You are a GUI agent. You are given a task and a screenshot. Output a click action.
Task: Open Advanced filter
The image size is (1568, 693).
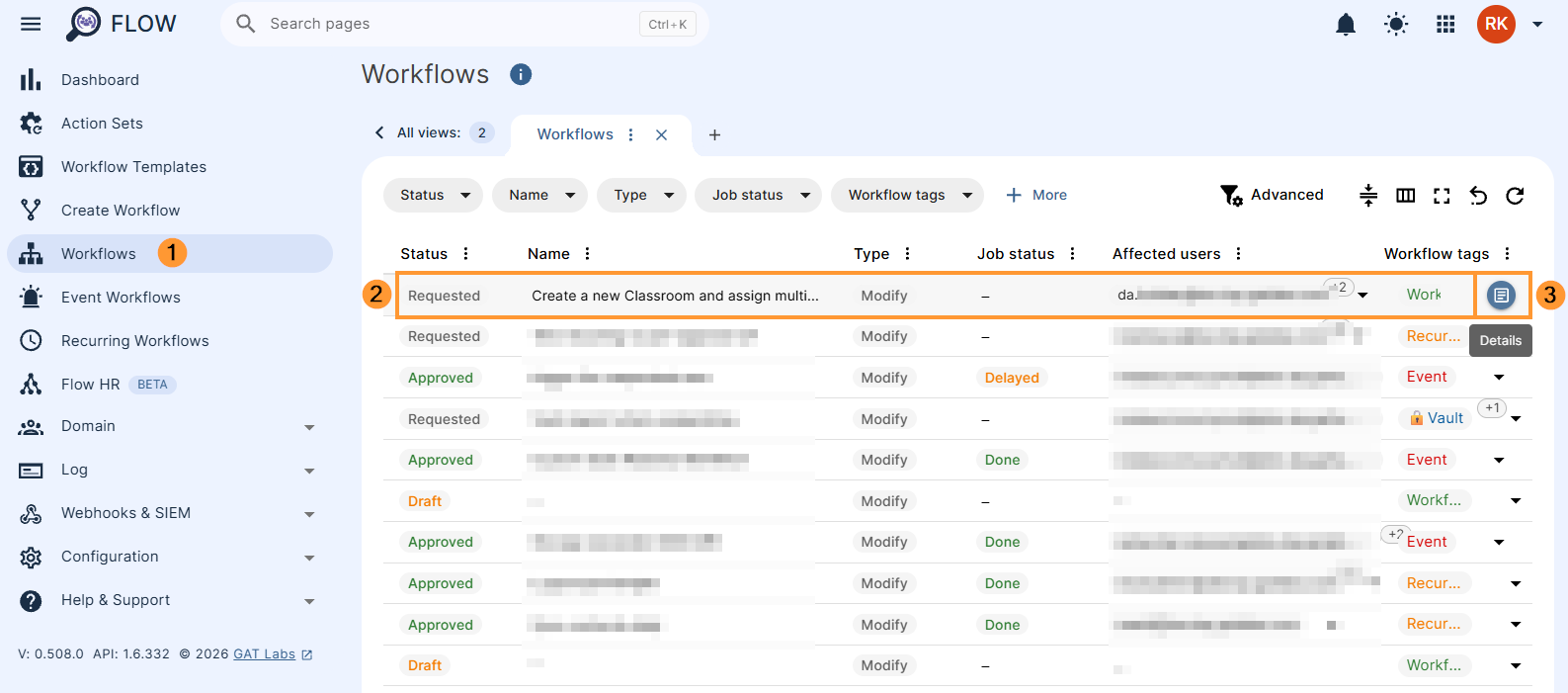coord(1272,195)
